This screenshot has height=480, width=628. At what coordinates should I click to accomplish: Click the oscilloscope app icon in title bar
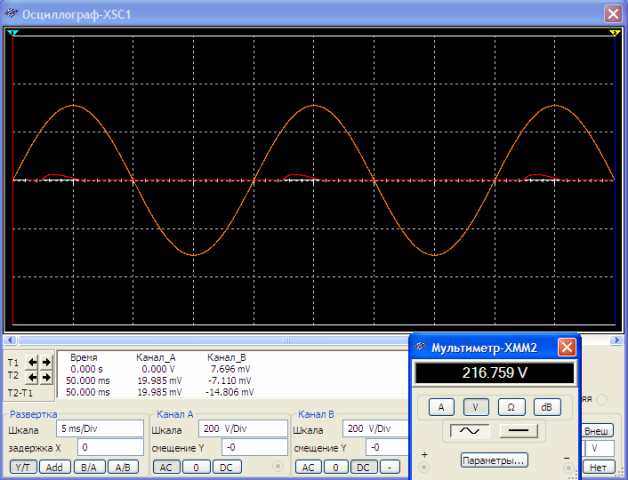coord(11,14)
